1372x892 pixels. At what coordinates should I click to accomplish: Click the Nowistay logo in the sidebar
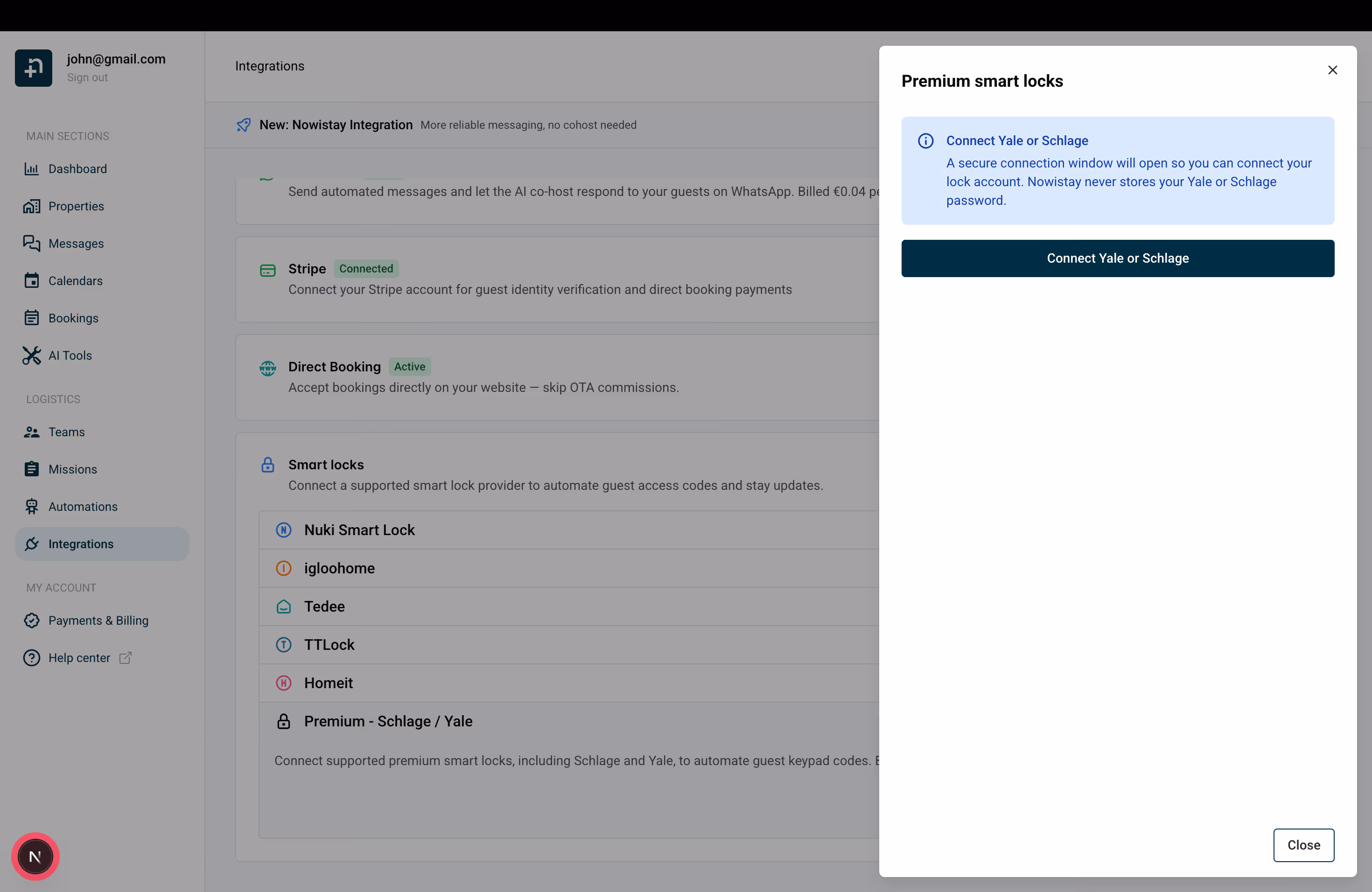[x=34, y=68]
